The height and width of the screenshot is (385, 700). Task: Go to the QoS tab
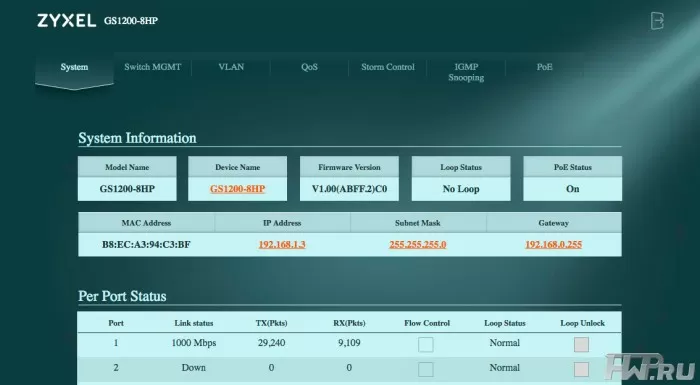pyautogui.click(x=309, y=67)
